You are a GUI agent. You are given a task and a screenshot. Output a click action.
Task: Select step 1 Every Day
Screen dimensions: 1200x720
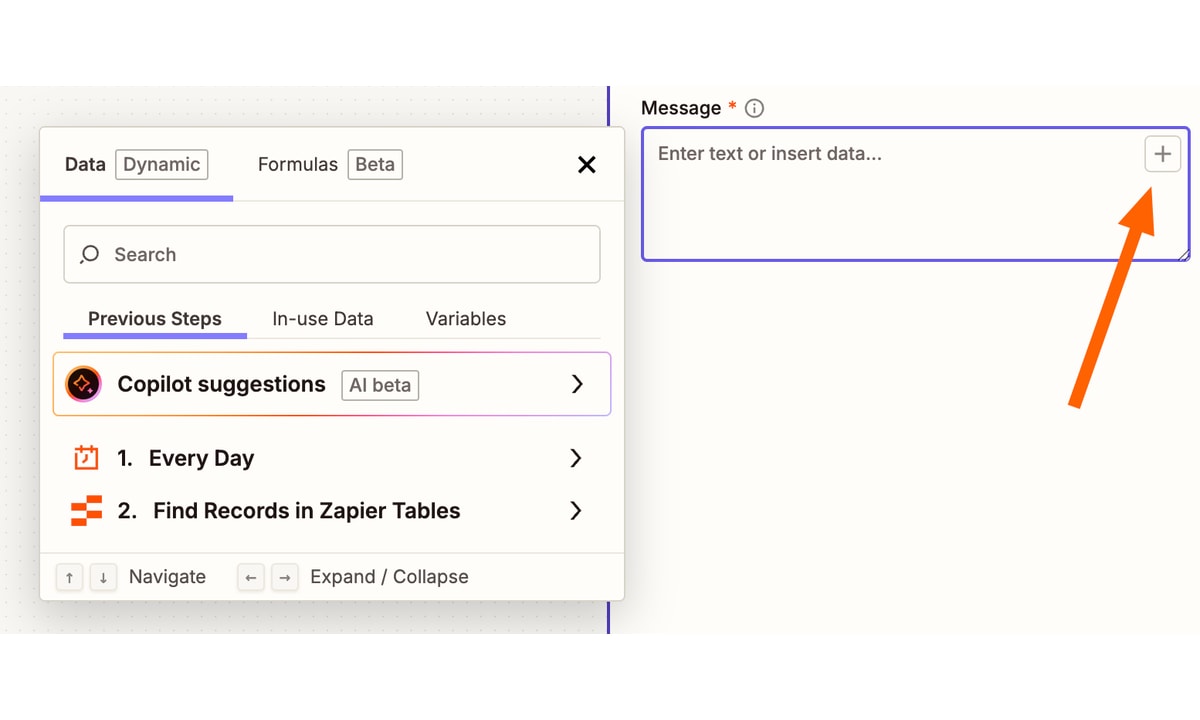coord(332,458)
